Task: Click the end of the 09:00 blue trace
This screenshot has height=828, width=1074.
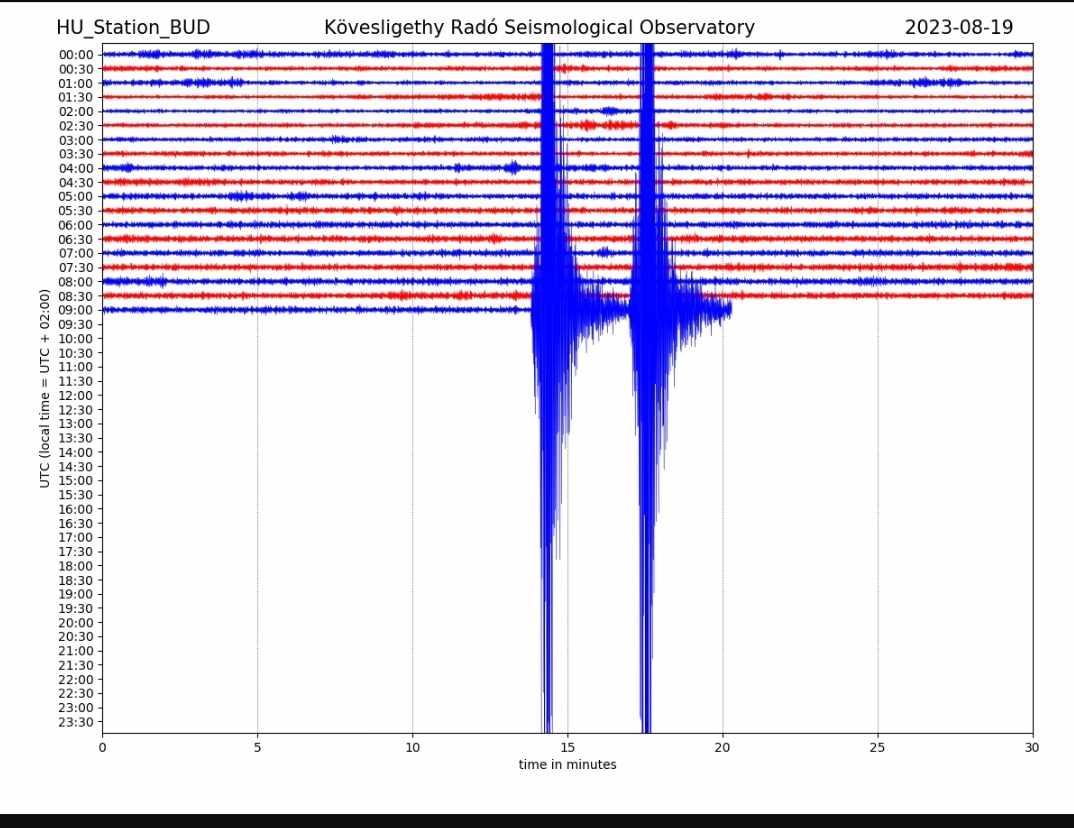Action: click(x=729, y=310)
